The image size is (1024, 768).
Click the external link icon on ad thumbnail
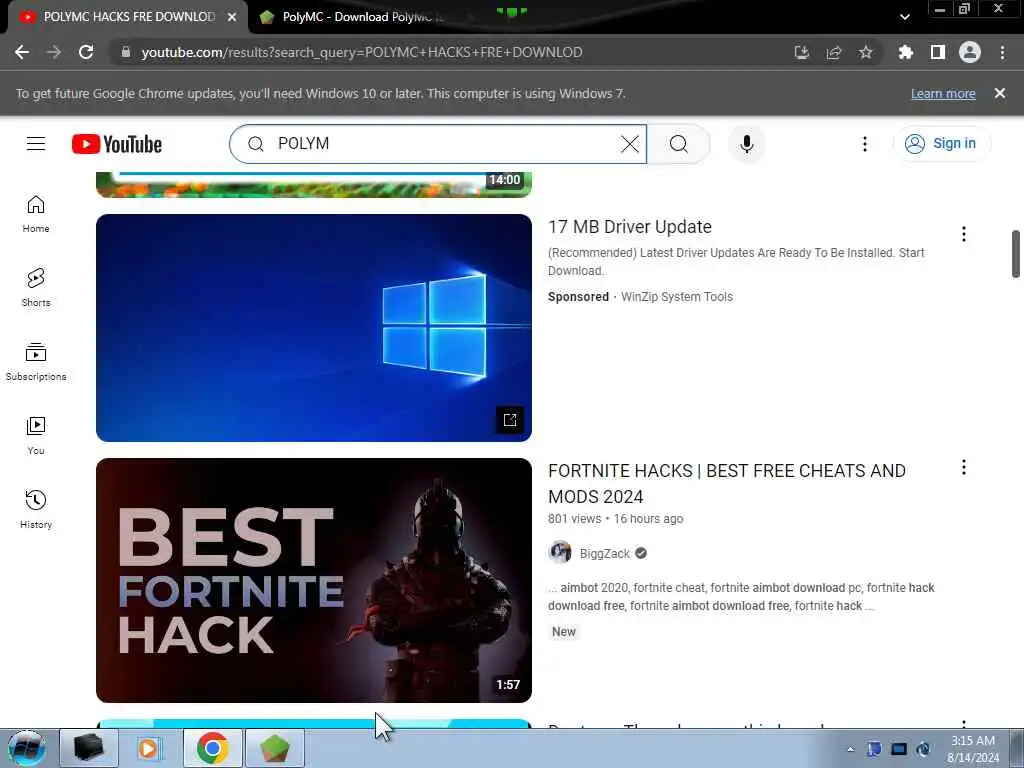point(509,419)
